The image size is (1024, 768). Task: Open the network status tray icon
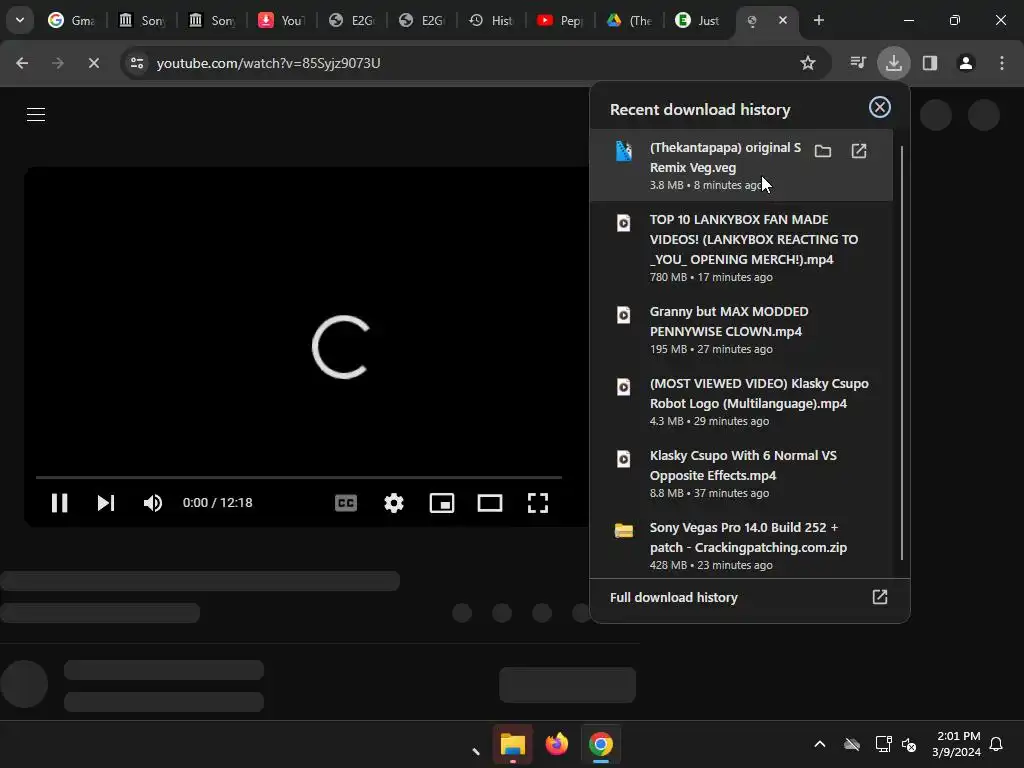click(883, 744)
